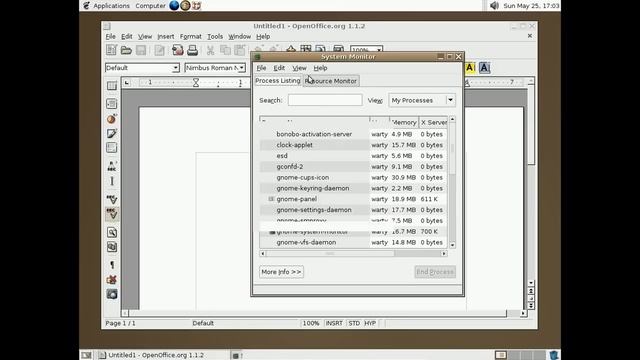
Task: Sort processes by Memory column header
Action: [404, 122]
